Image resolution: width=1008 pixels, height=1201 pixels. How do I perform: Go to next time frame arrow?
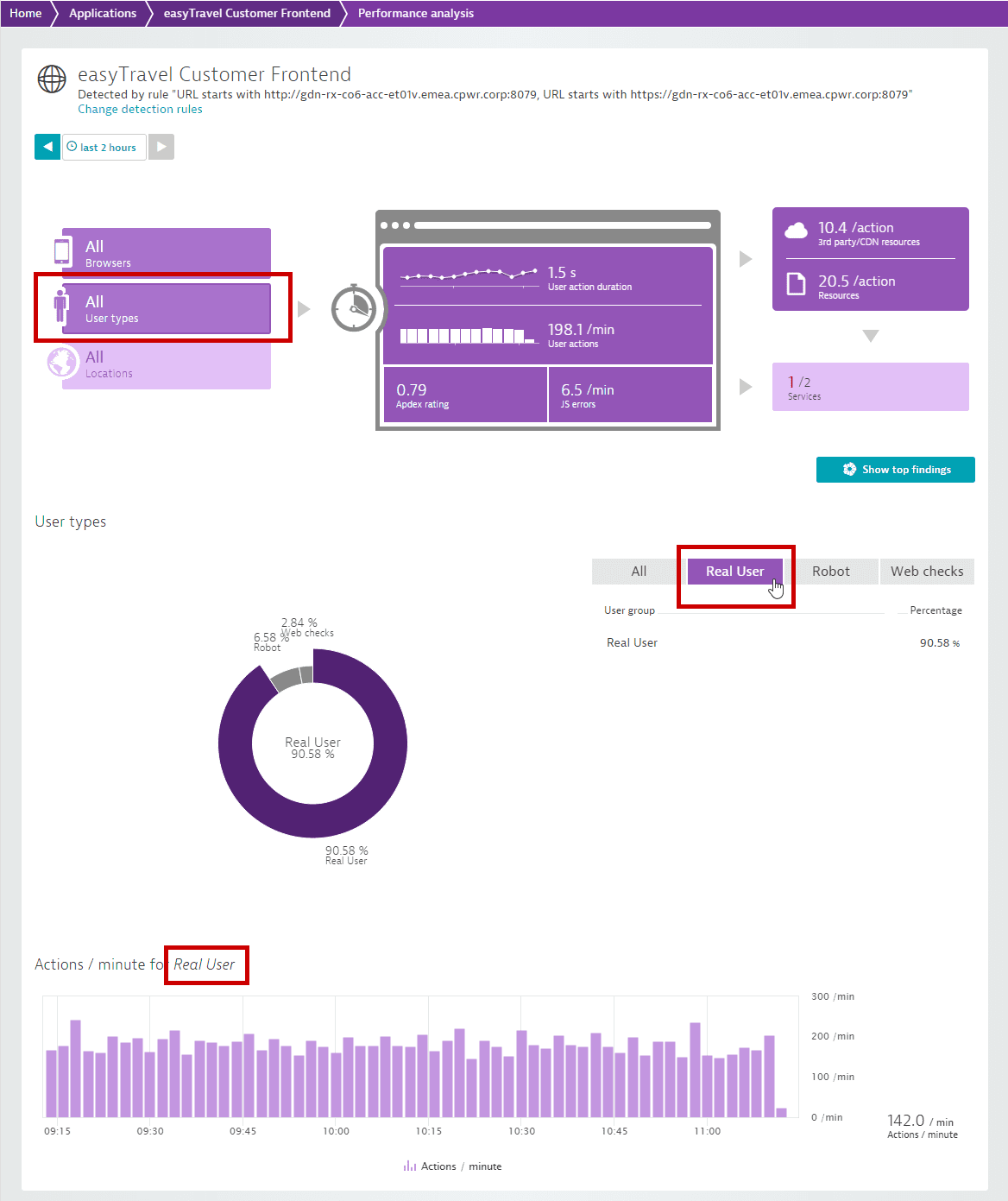coord(161,147)
